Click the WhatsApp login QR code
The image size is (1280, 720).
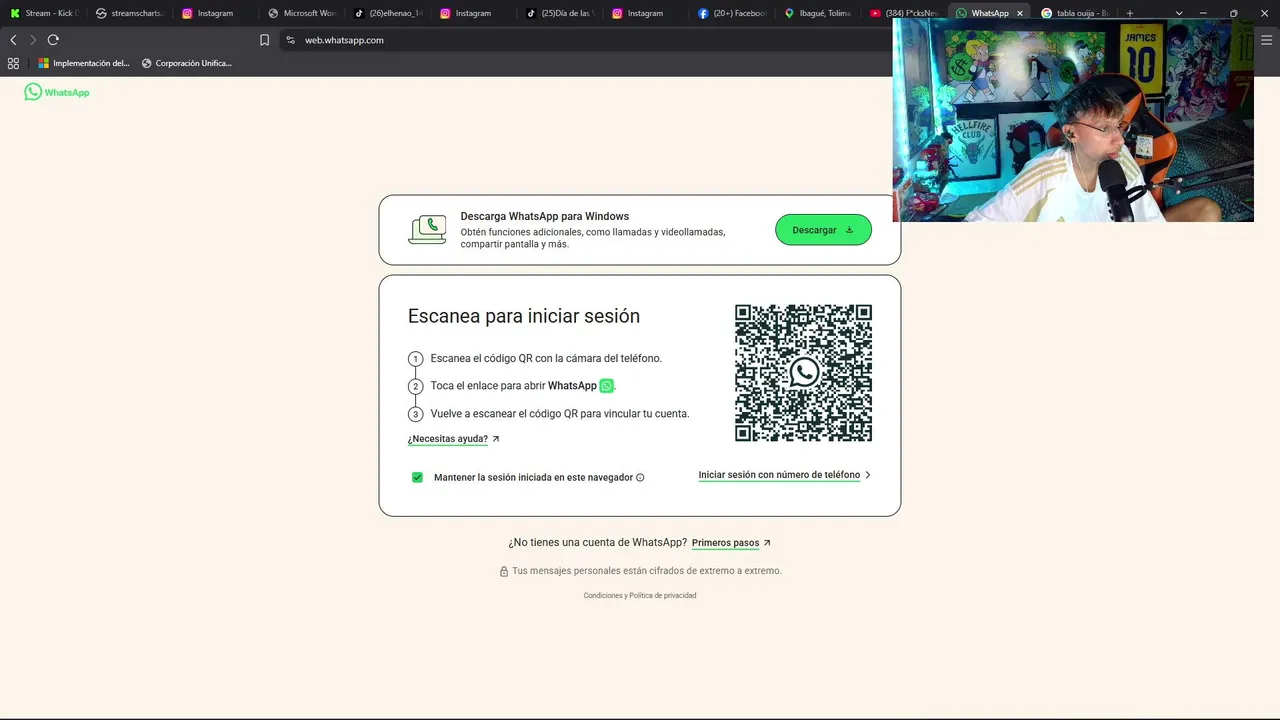point(803,373)
